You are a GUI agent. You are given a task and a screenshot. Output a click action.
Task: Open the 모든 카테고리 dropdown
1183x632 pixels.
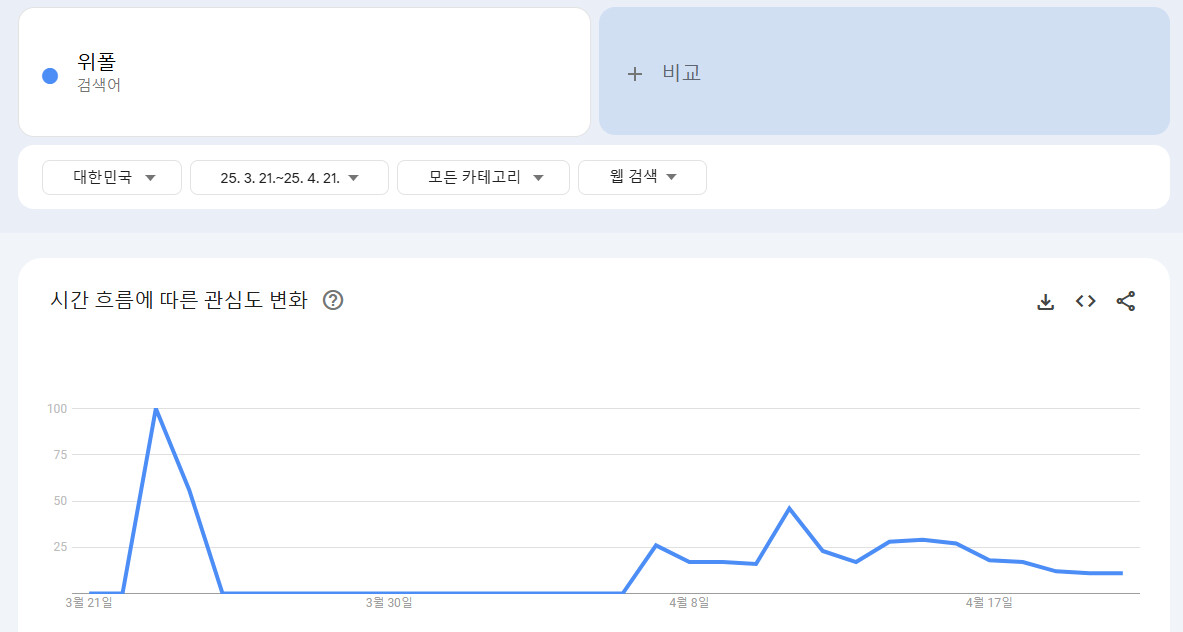(x=484, y=177)
